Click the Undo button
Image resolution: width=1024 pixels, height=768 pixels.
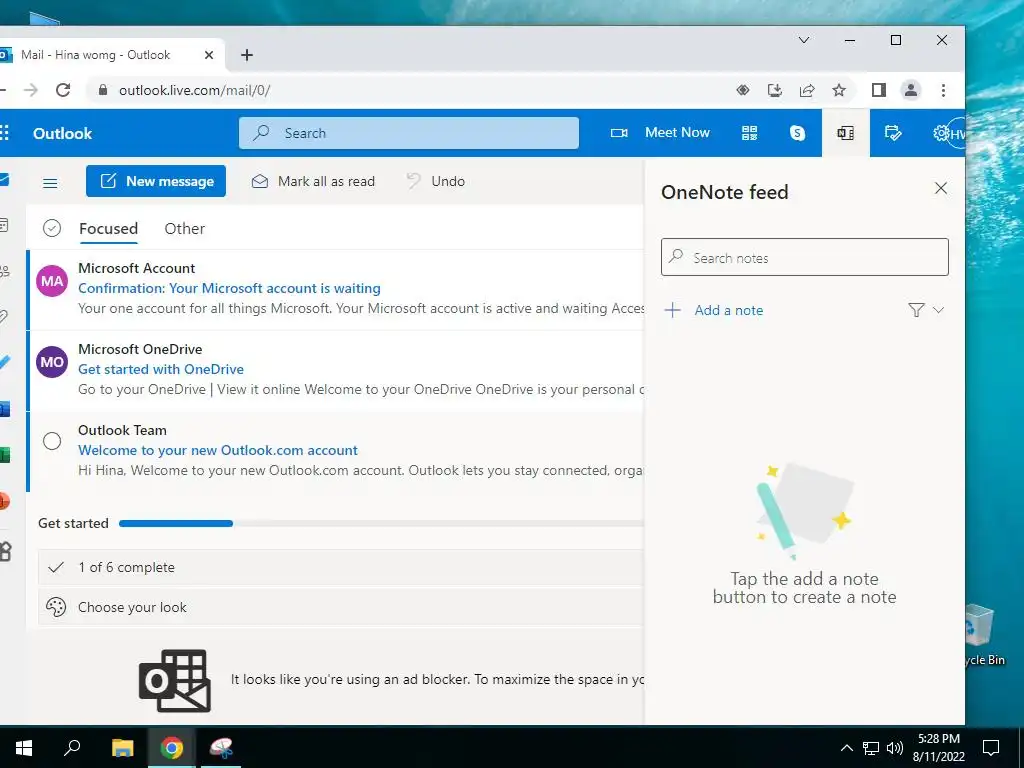[436, 182]
